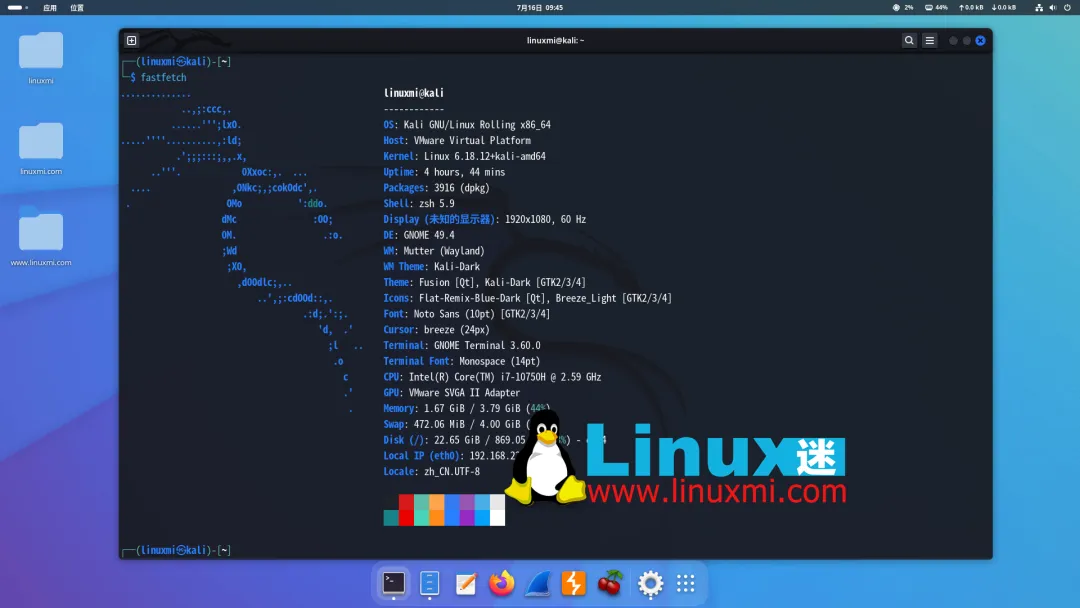
Task: Click the 'GPU: VMware SVGA II Adapter' line
Action: click(452, 393)
